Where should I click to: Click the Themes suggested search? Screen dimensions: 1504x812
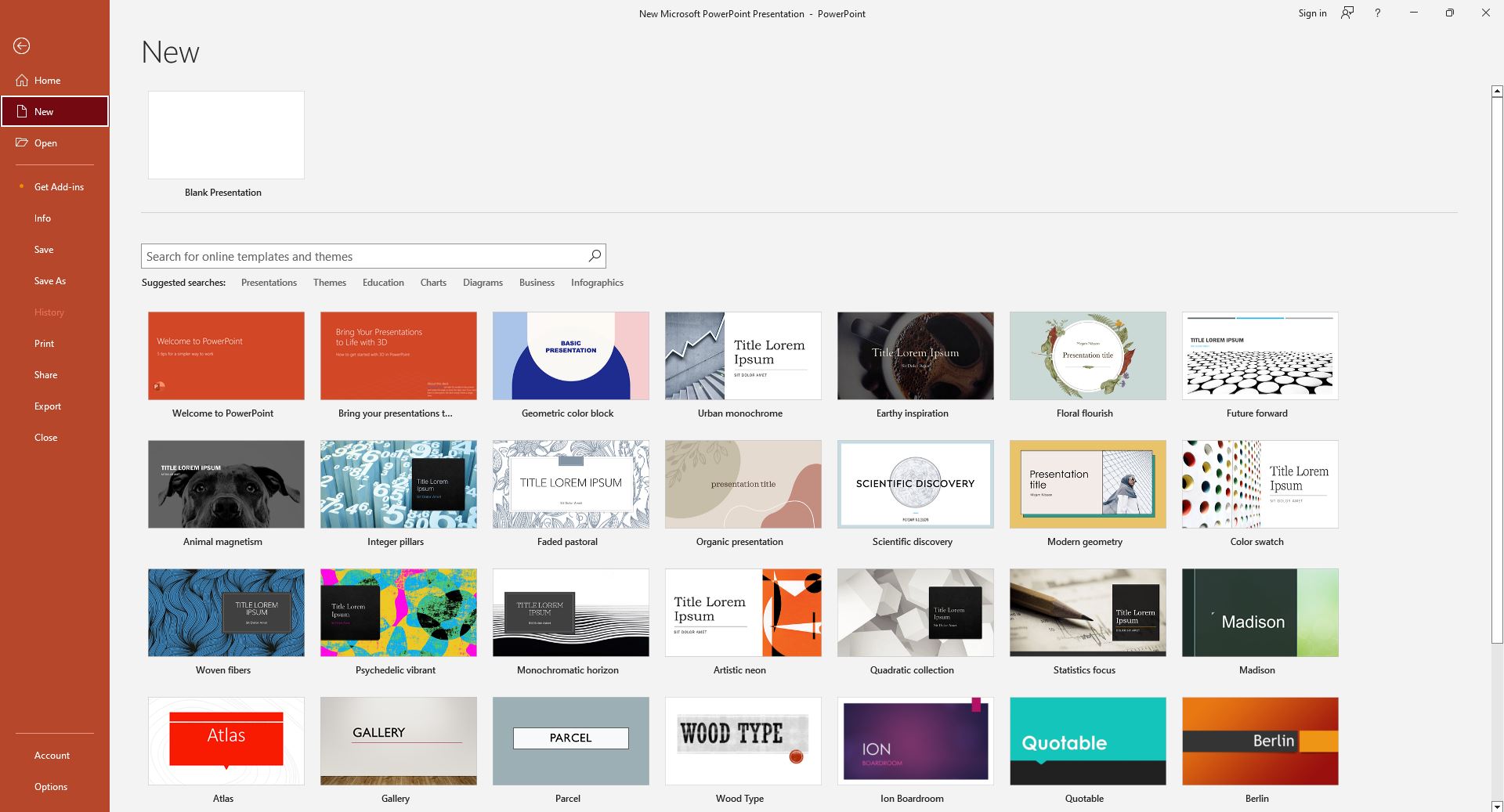(x=330, y=283)
